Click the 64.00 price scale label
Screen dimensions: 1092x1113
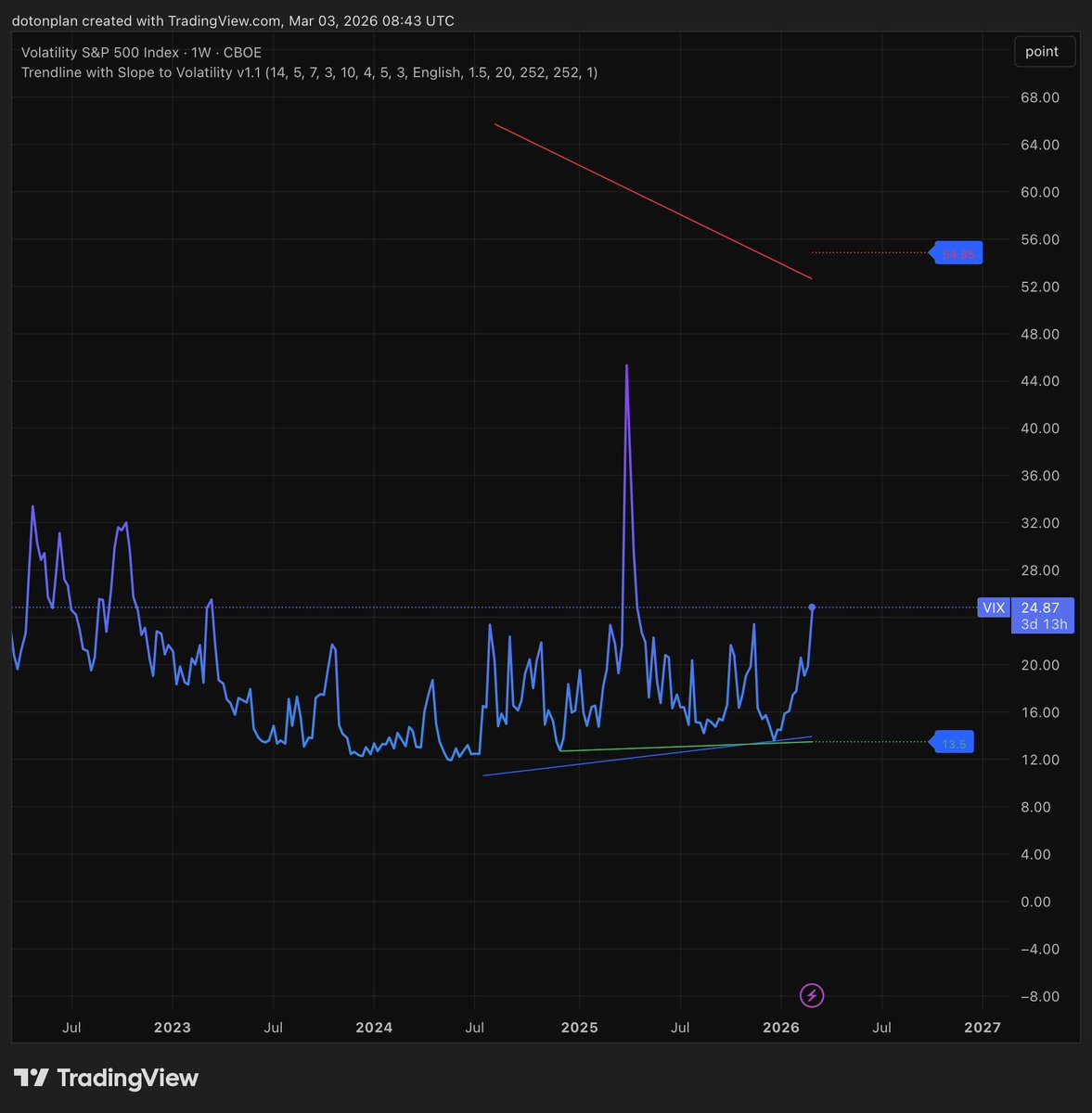(1039, 145)
